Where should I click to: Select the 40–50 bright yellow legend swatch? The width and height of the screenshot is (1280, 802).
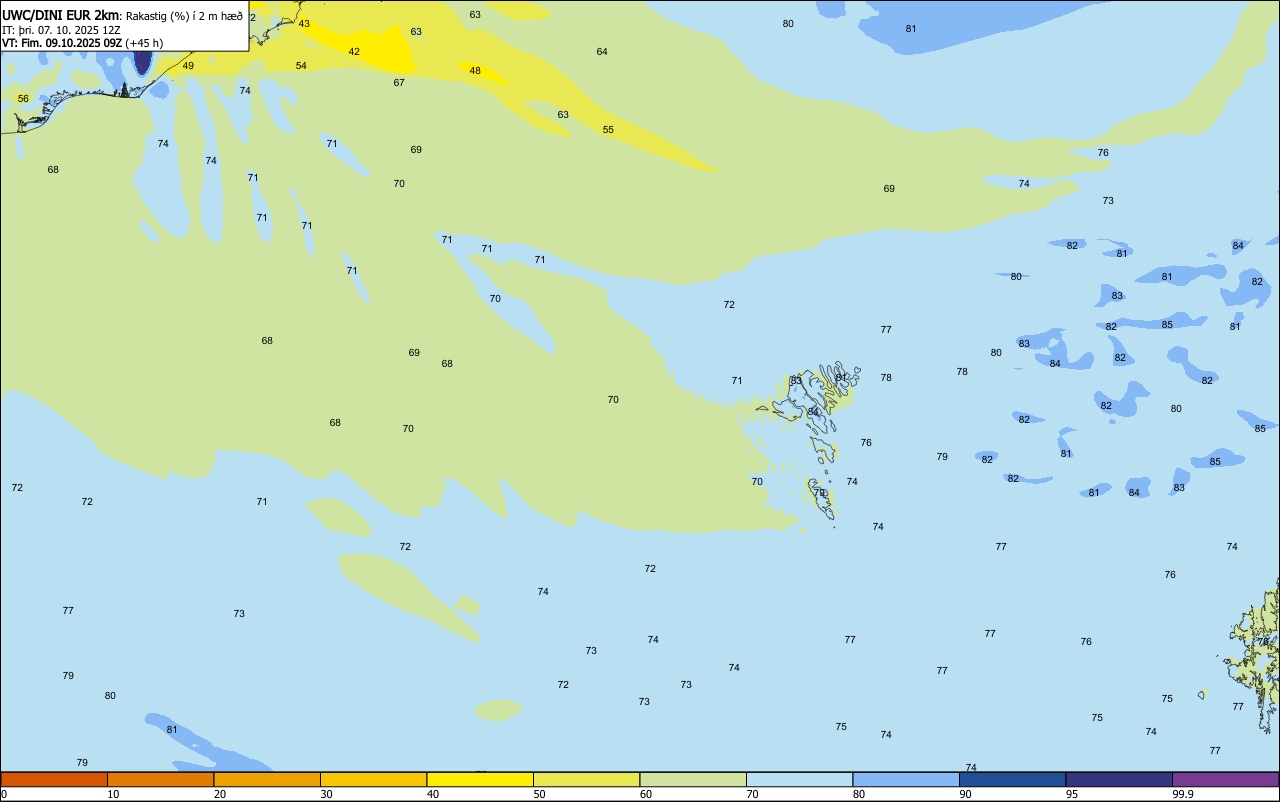pos(480,779)
